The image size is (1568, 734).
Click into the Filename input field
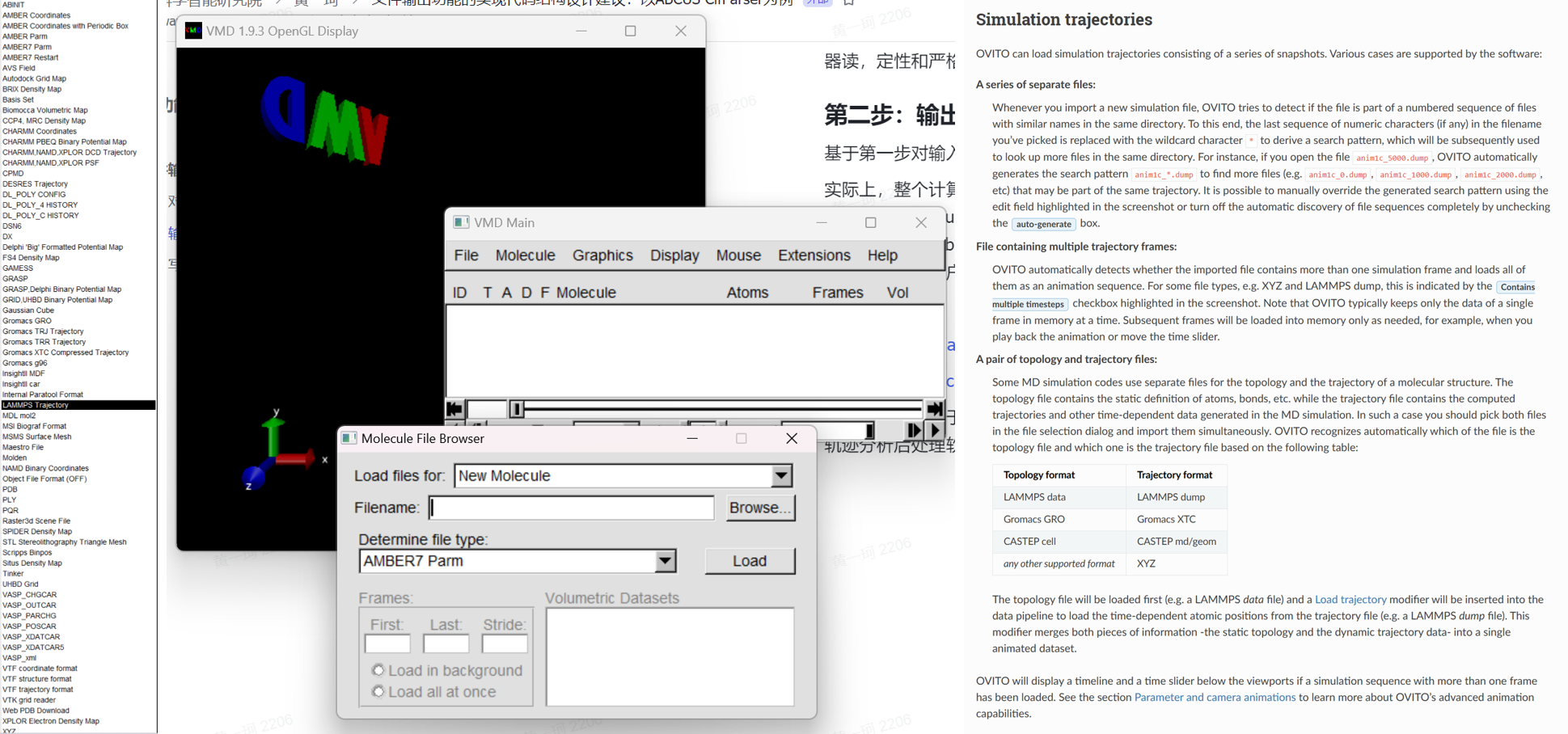(571, 508)
